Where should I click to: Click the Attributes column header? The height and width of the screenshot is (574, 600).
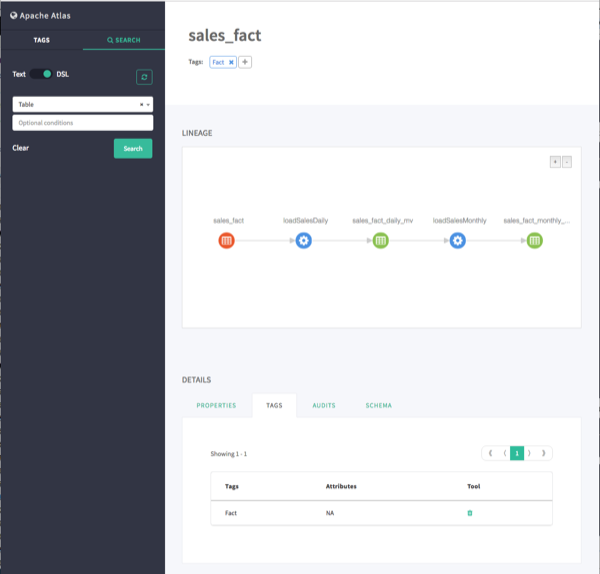341,486
